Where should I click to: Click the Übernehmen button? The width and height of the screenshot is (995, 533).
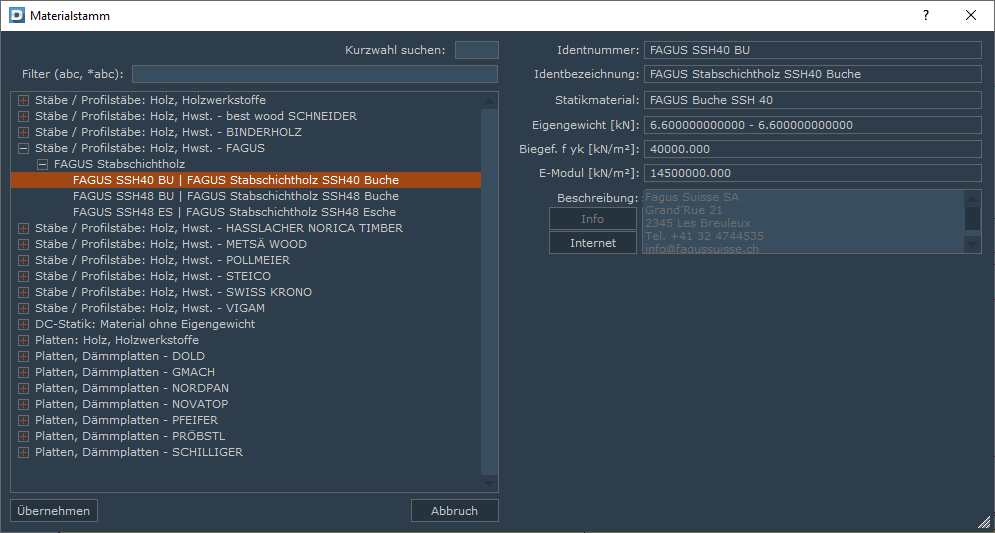[x=54, y=511]
